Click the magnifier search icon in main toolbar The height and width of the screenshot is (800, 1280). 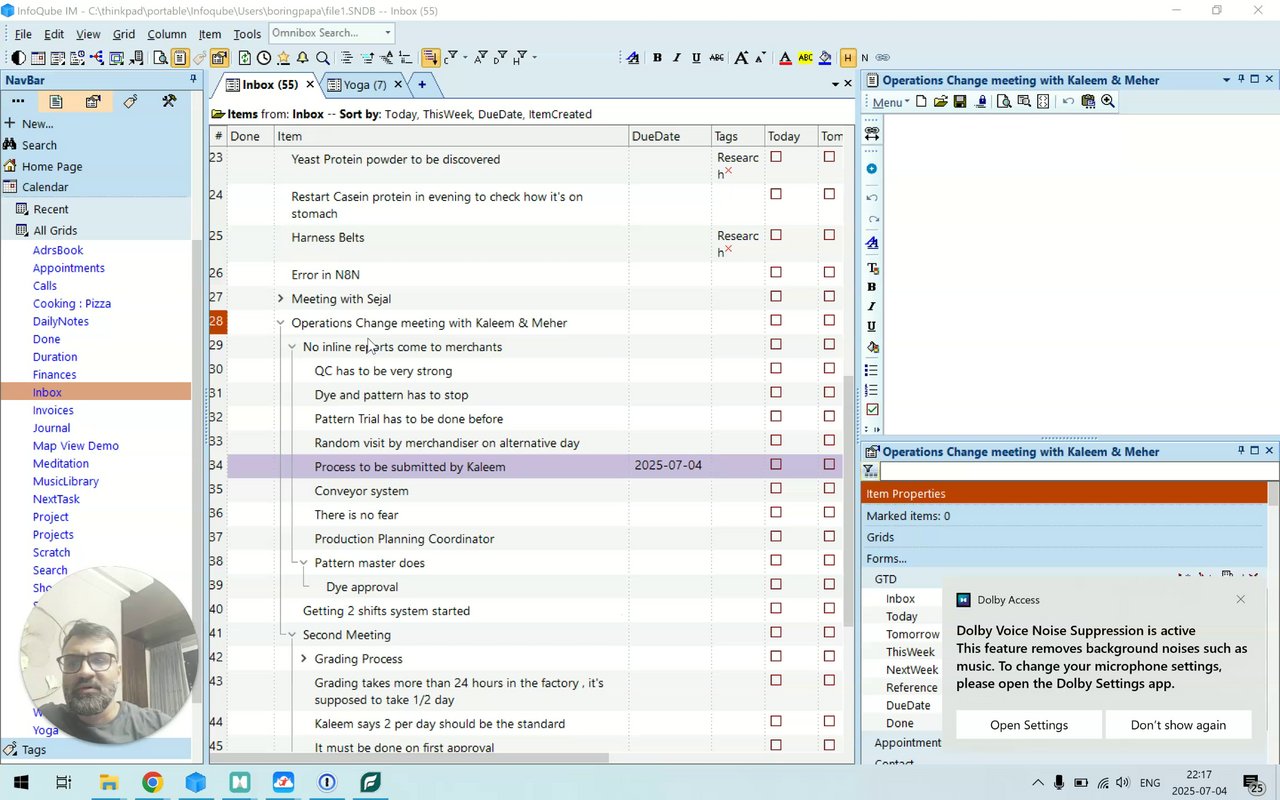(322, 58)
